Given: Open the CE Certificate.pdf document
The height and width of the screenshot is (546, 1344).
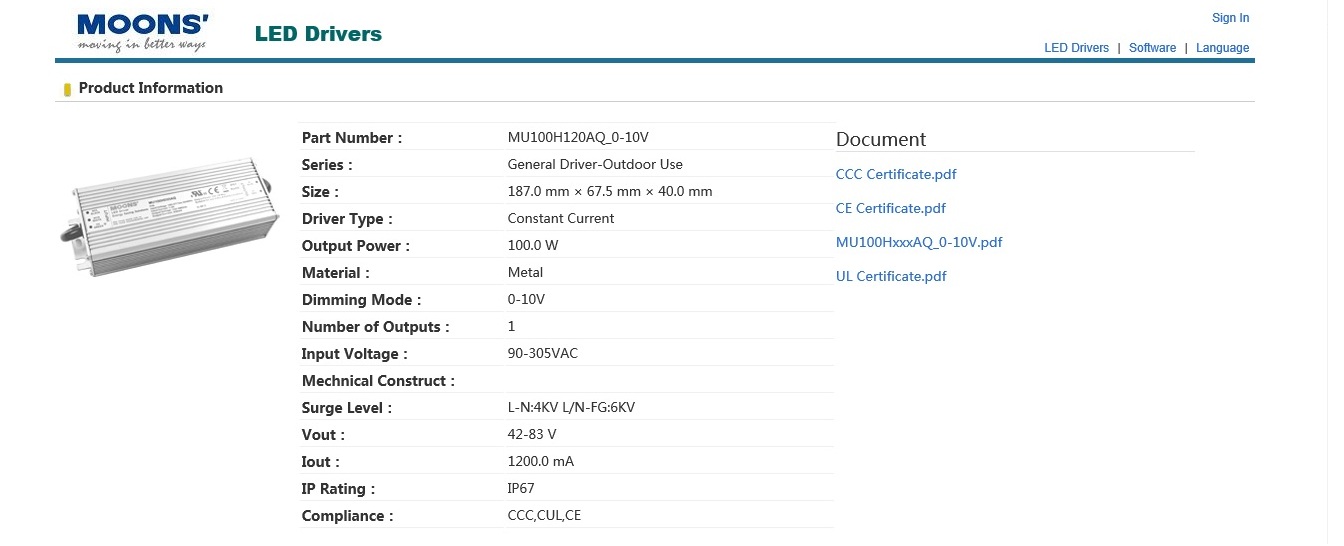Looking at the screenshot, I should pyautogui.click(x=890, y=209).
